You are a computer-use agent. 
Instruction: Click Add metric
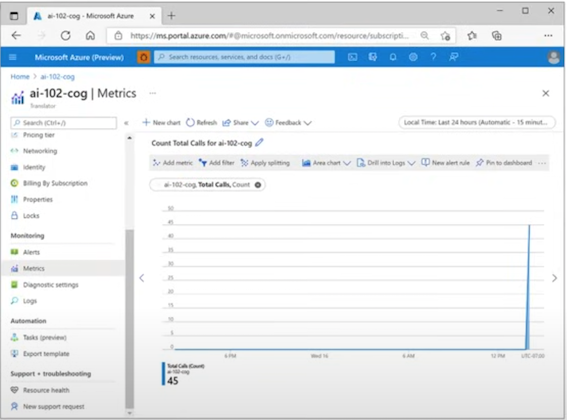click(x=172, y=163)
